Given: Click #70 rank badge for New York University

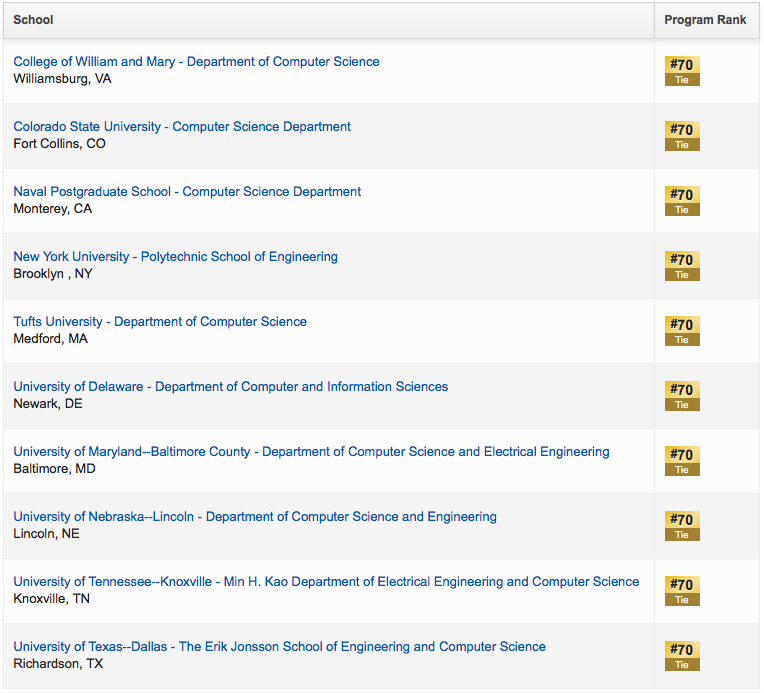Looking at the screenshot, I should pyautogui.click(x=682, y=266).
